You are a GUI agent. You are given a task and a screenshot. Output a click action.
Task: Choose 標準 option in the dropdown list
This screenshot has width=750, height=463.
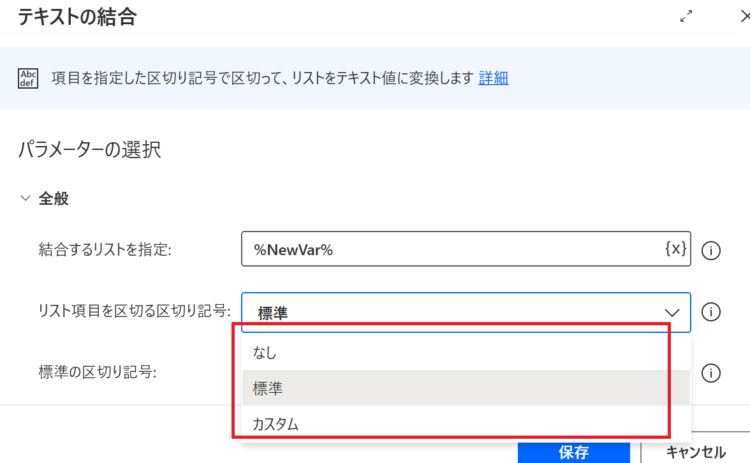pyautogui.click(x=466, y=388)
